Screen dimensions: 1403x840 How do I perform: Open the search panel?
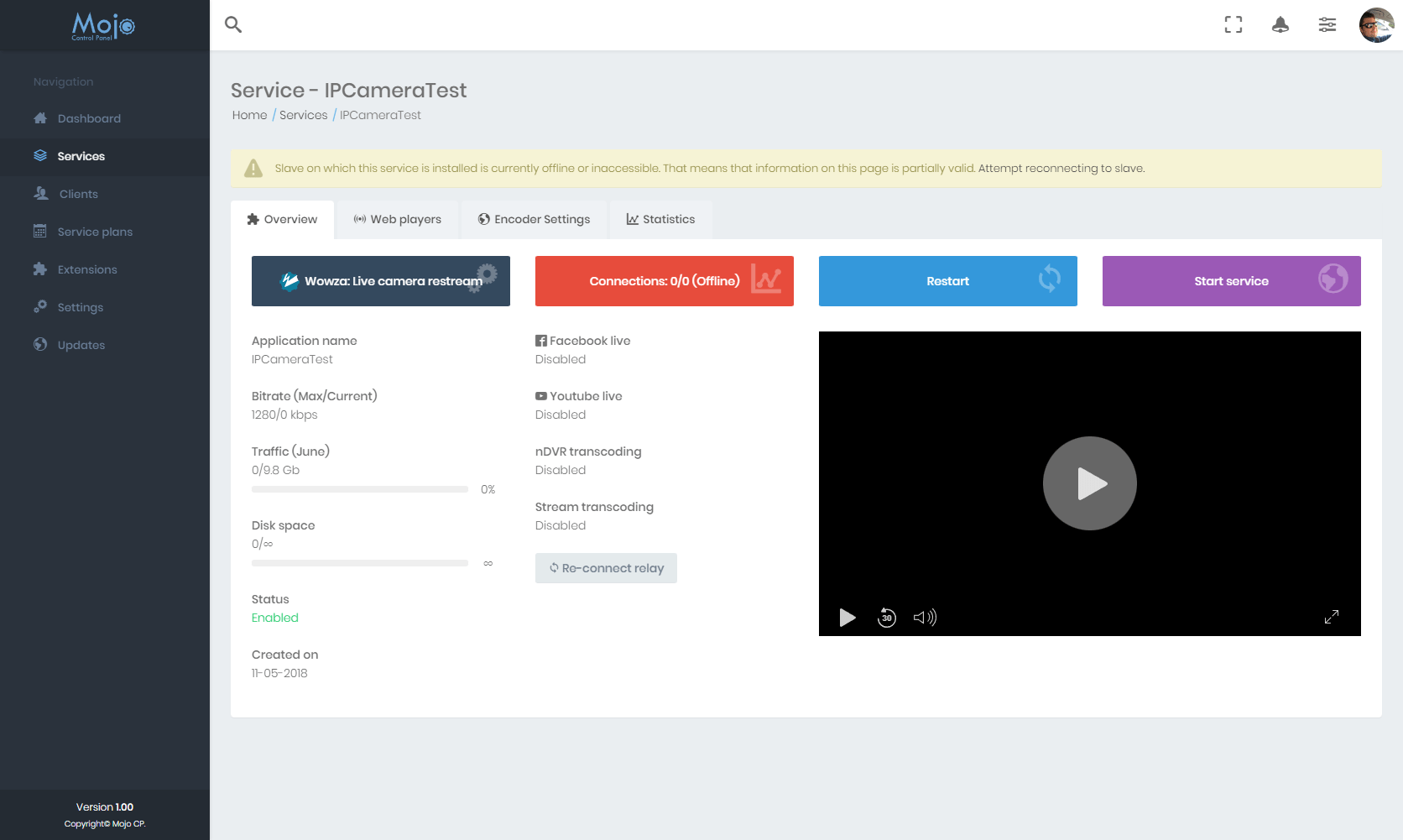(x=232, y=24)
